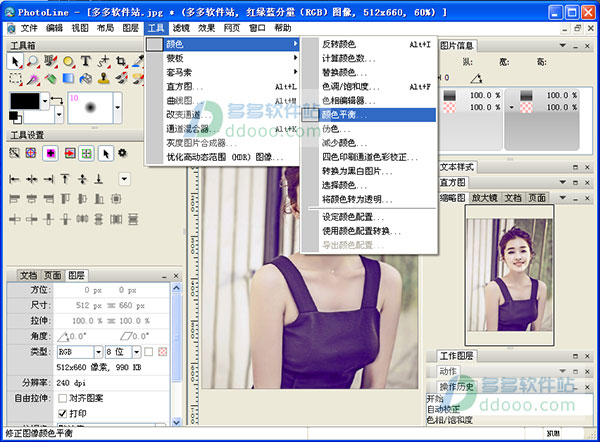
Task: Toggle the 打印 checkbox
Action: (62, 413)
